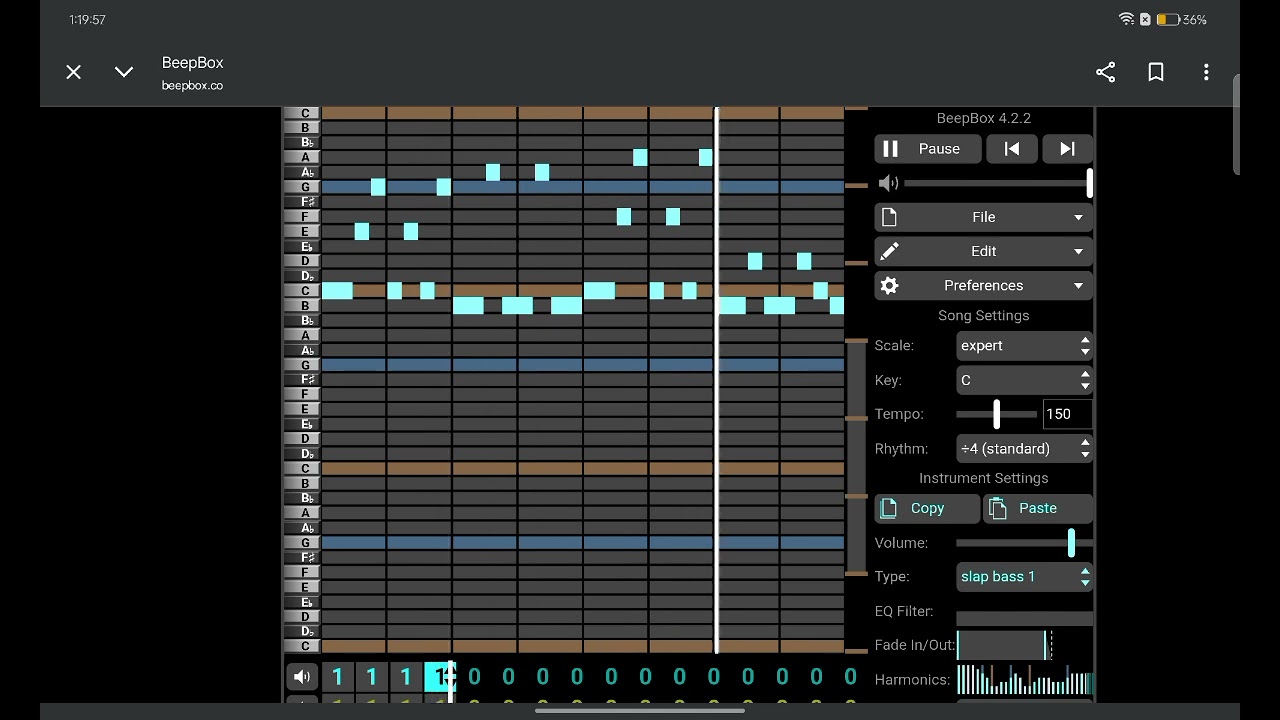Bookmark the BeepBox page
Screen dimensions: 1280x720
(1156, 72)
